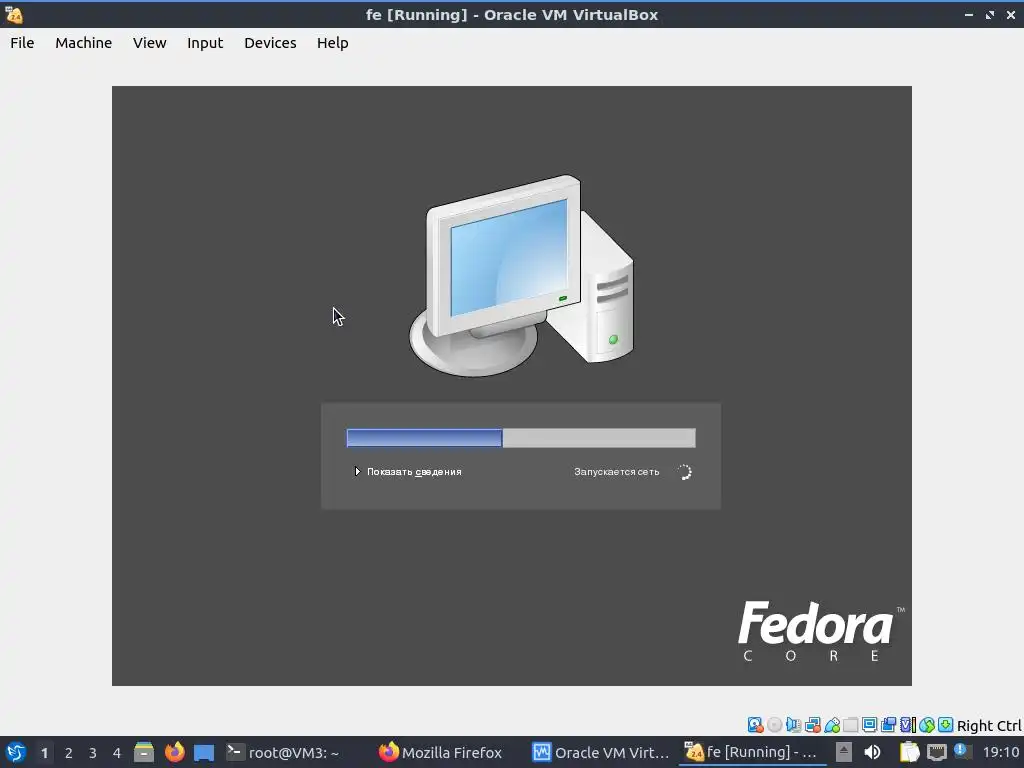Click the show desktop icon
The width and height of the screenshot is (1024, 768).
tap(204, 753)
